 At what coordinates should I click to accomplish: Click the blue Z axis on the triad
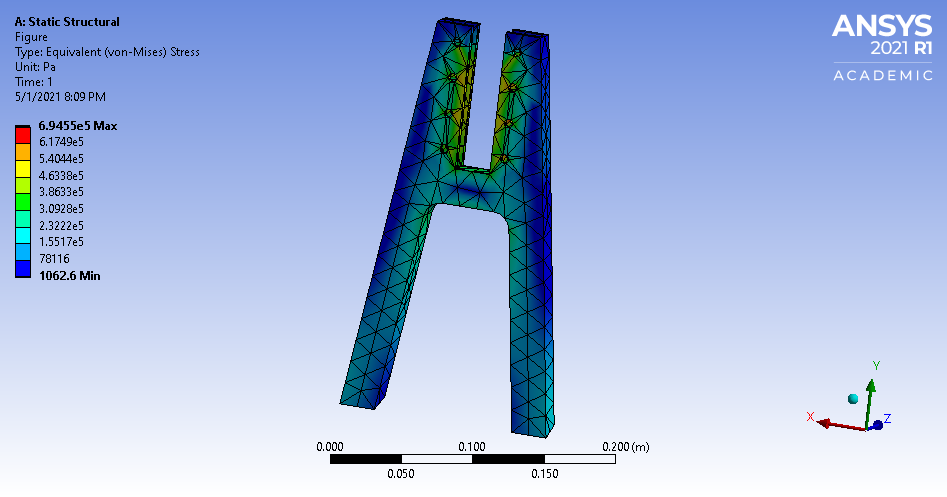pos(879,425)
